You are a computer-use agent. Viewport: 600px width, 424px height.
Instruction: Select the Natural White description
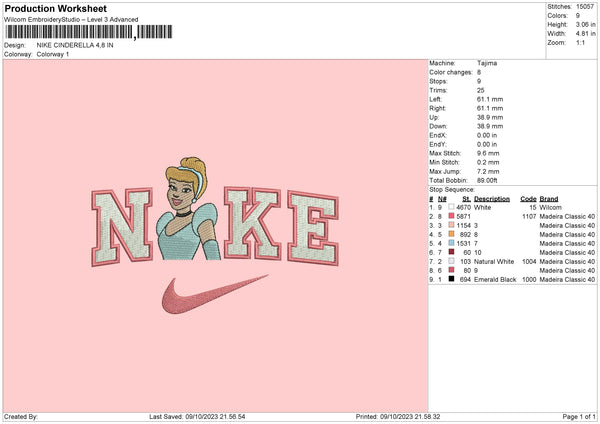[494, 261]
